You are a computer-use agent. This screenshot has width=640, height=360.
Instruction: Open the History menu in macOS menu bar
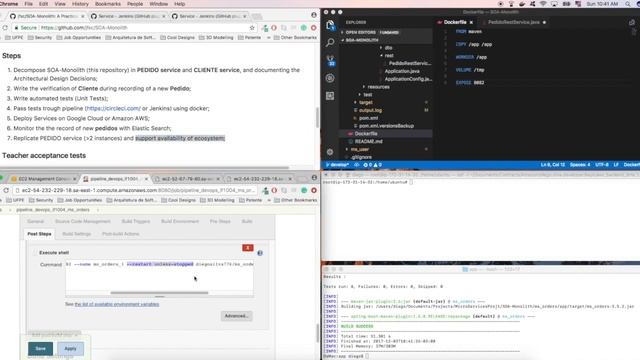80,4
